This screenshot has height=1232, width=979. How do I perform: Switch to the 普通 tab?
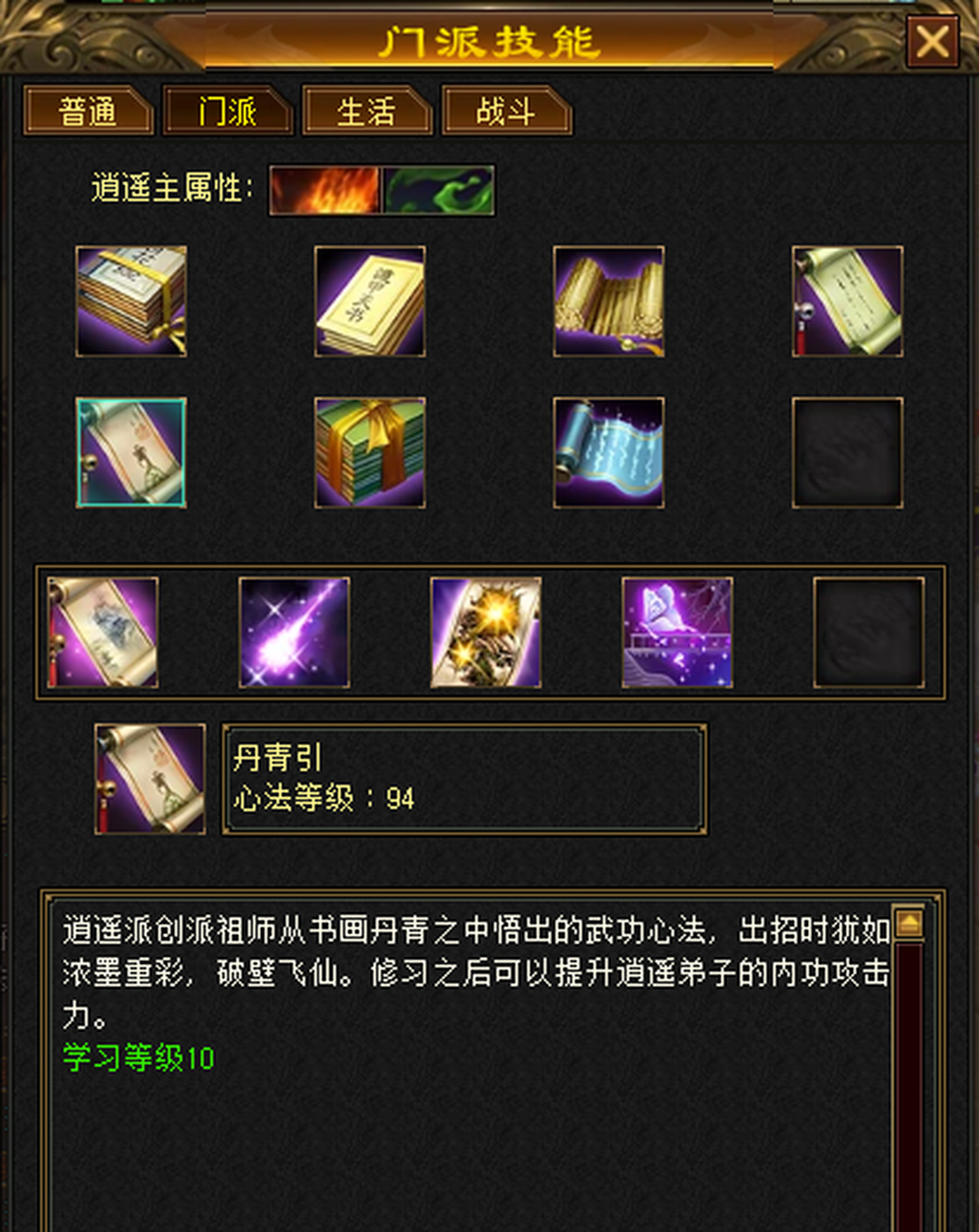pyautogui.click(x=87, y=111)
